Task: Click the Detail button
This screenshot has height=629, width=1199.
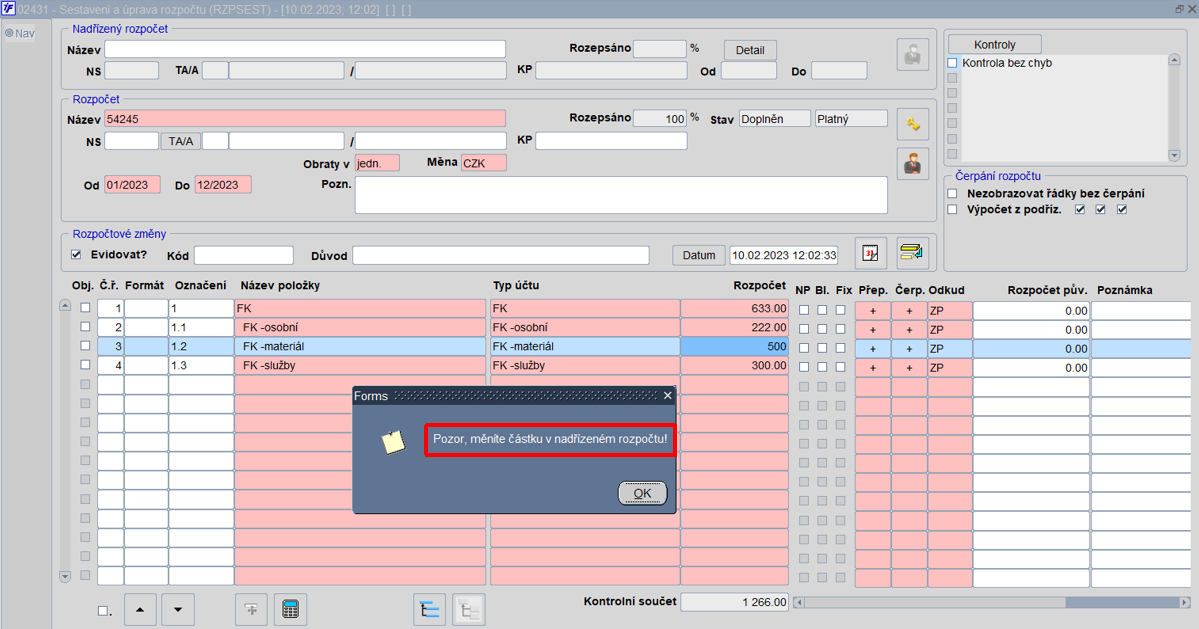Action: point(750,50)
